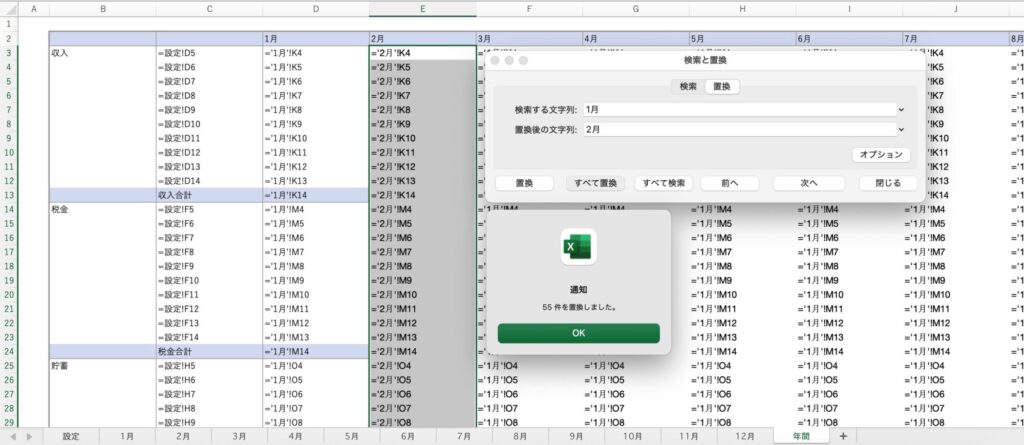The width and height of the screenshot is (1024, 445).
Task: Select column E header
Action: coord(422,9)
